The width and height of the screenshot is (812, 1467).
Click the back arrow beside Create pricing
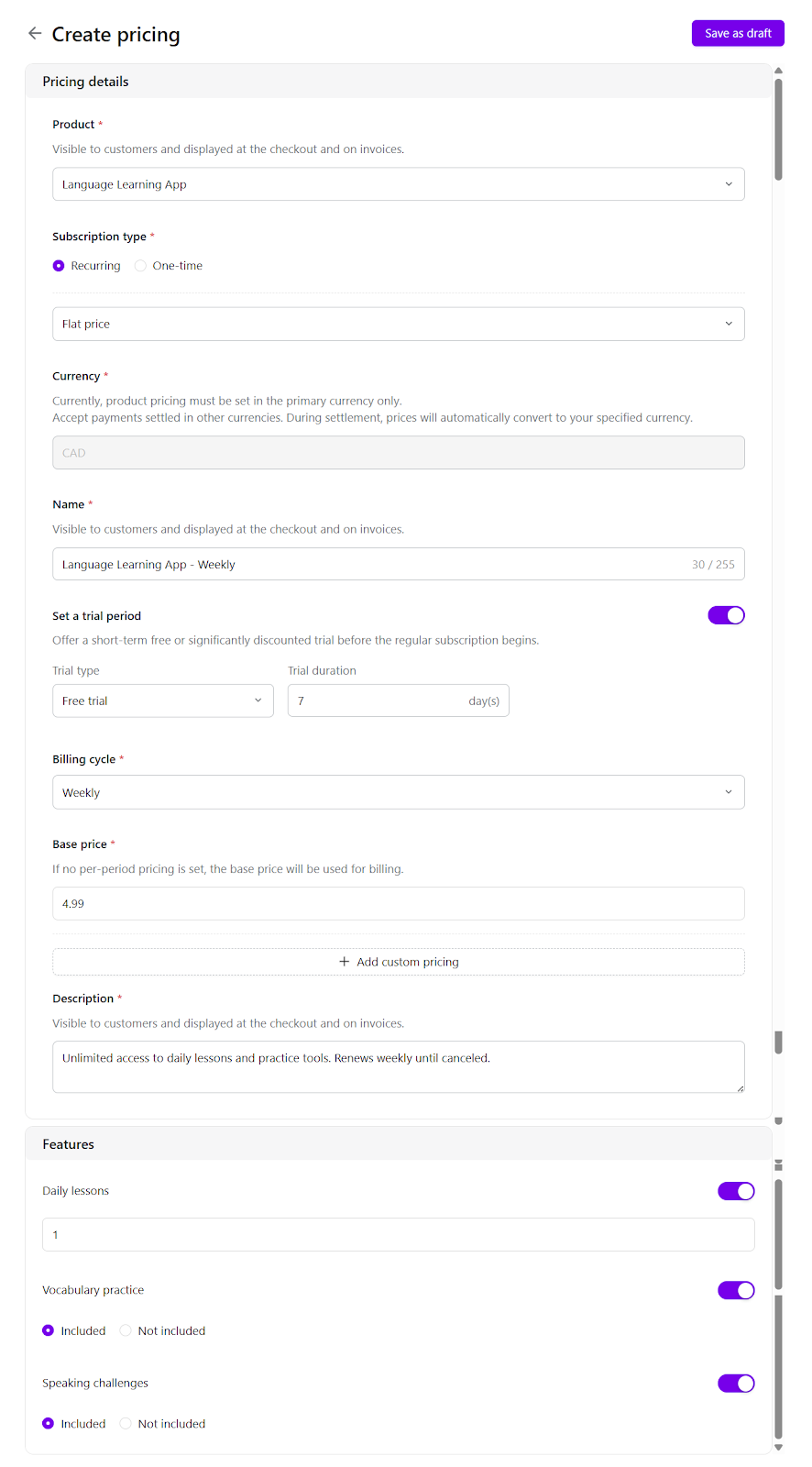pyautogui.click(x=35, y=34)
